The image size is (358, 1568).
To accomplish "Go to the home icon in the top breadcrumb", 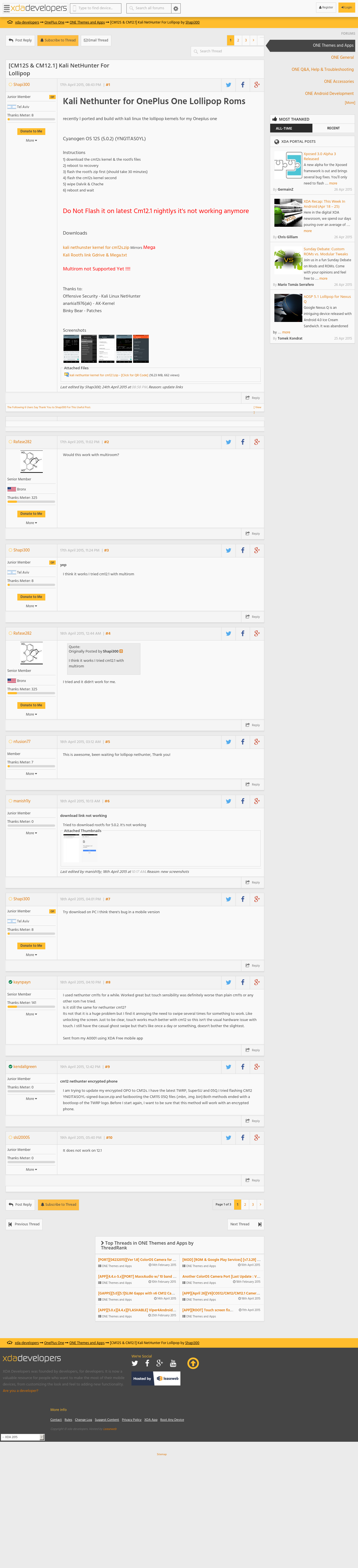I will click(x=10, y=22).
